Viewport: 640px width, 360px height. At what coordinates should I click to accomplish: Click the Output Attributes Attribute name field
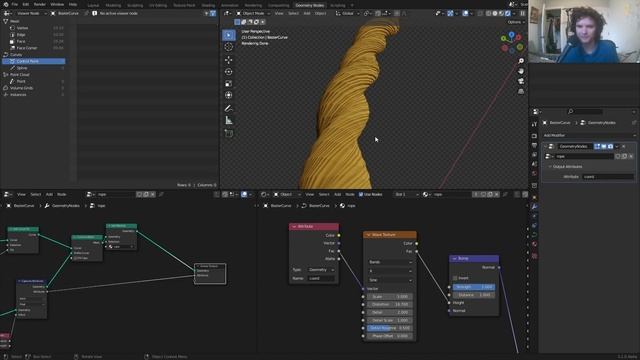click(x=608, y=177)
